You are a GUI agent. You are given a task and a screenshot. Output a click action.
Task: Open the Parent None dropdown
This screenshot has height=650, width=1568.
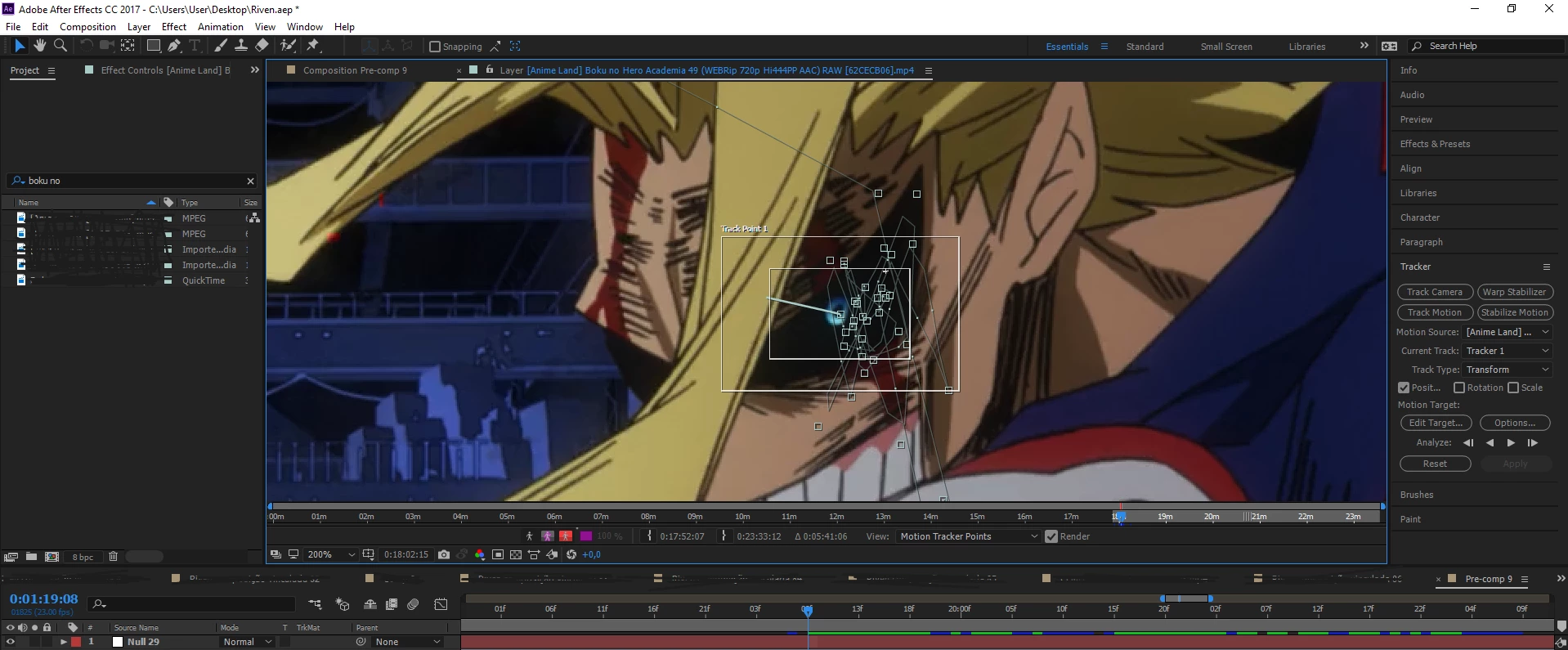tap(407, 642)
